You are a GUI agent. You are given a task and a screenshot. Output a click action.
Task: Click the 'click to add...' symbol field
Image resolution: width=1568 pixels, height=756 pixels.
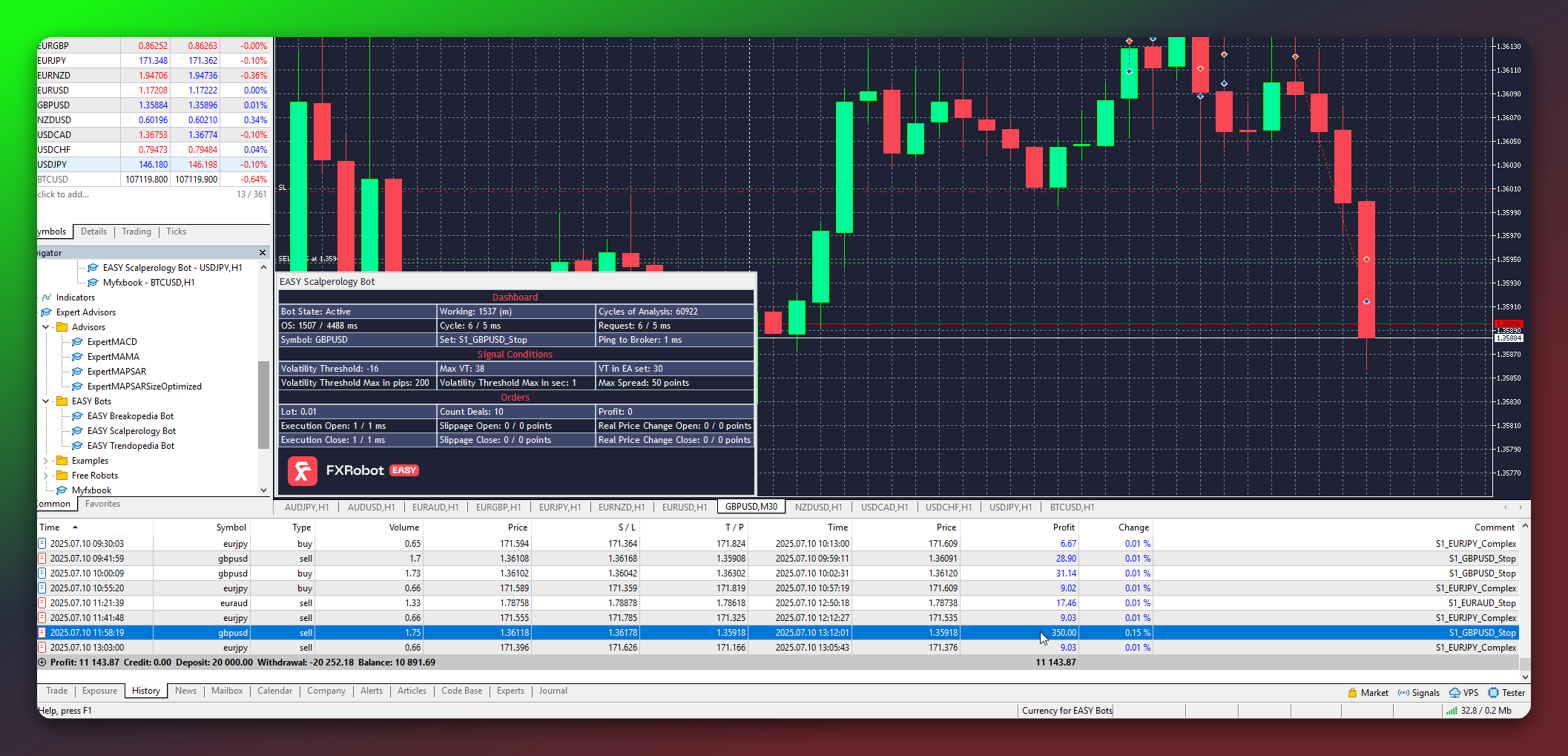64,194
